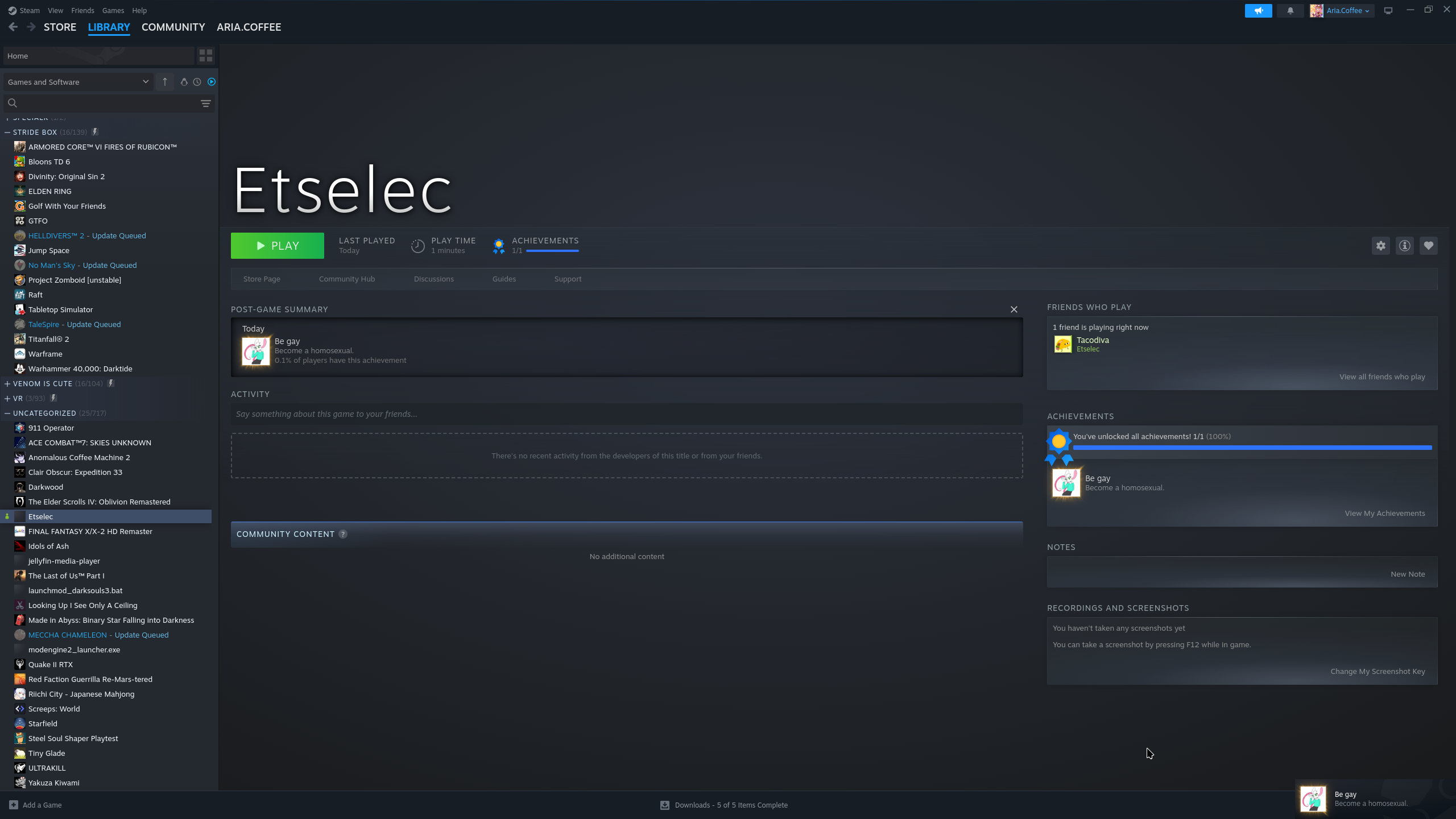Screen dimensions: 1456x819
Task: Open the ARIA.COFFEE profile tab
Action: tap(249, 27)
